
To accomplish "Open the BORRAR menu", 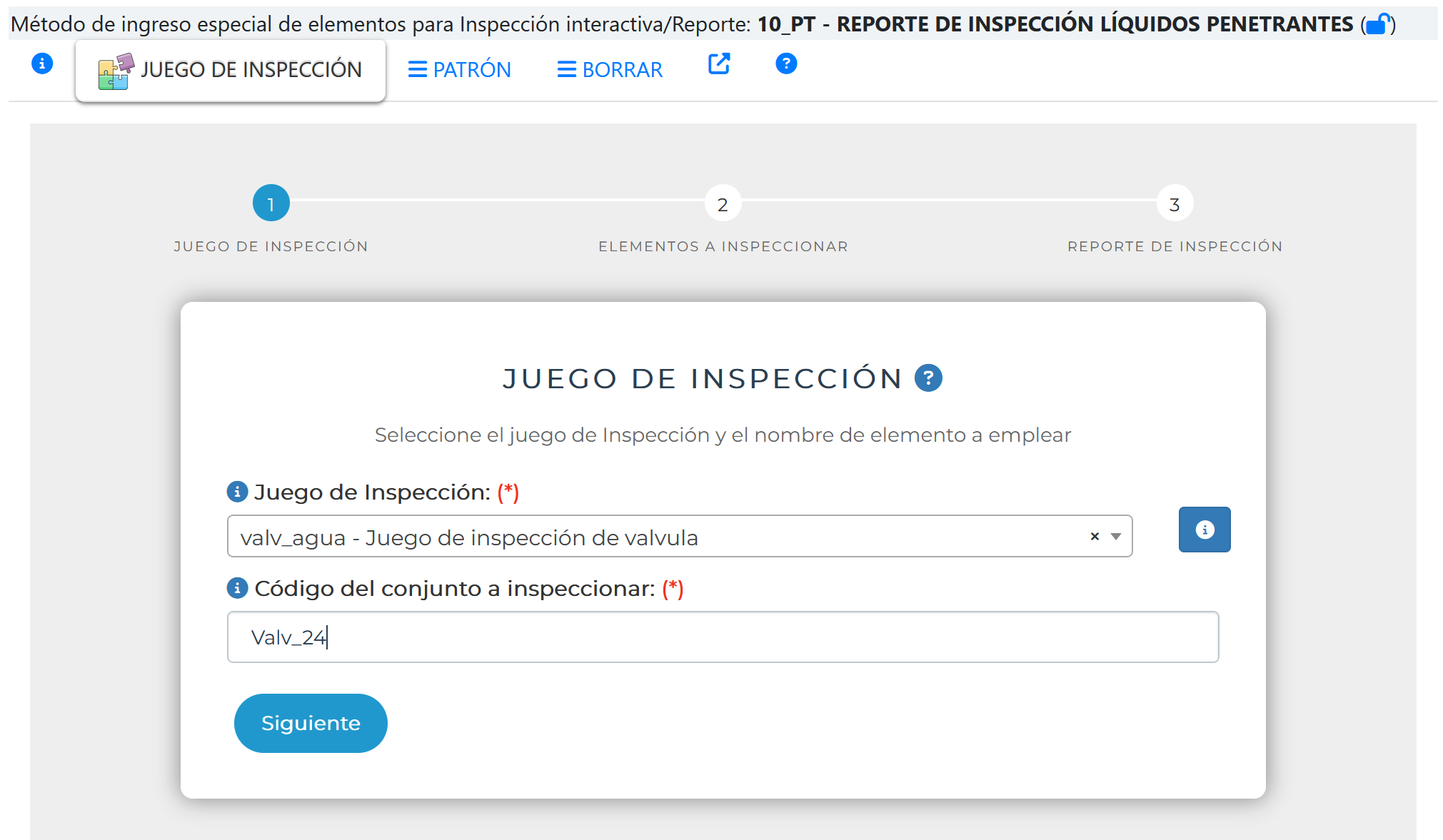I will coord(610,70).
